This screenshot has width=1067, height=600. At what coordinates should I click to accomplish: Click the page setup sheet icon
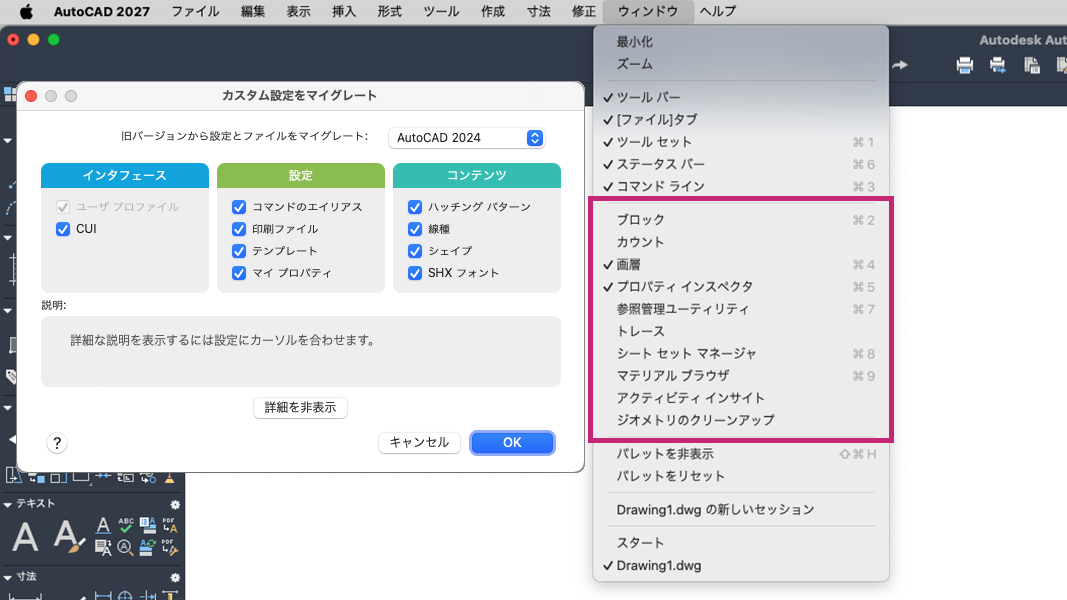coord(1032,65)
